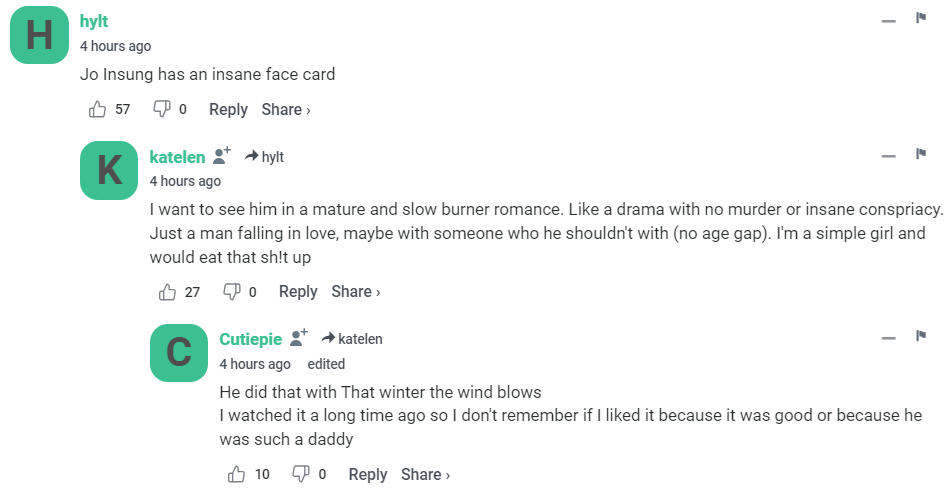Dislike katelen's comment with thumbs-down
This screenshot has height=489, width=952.
231,292
